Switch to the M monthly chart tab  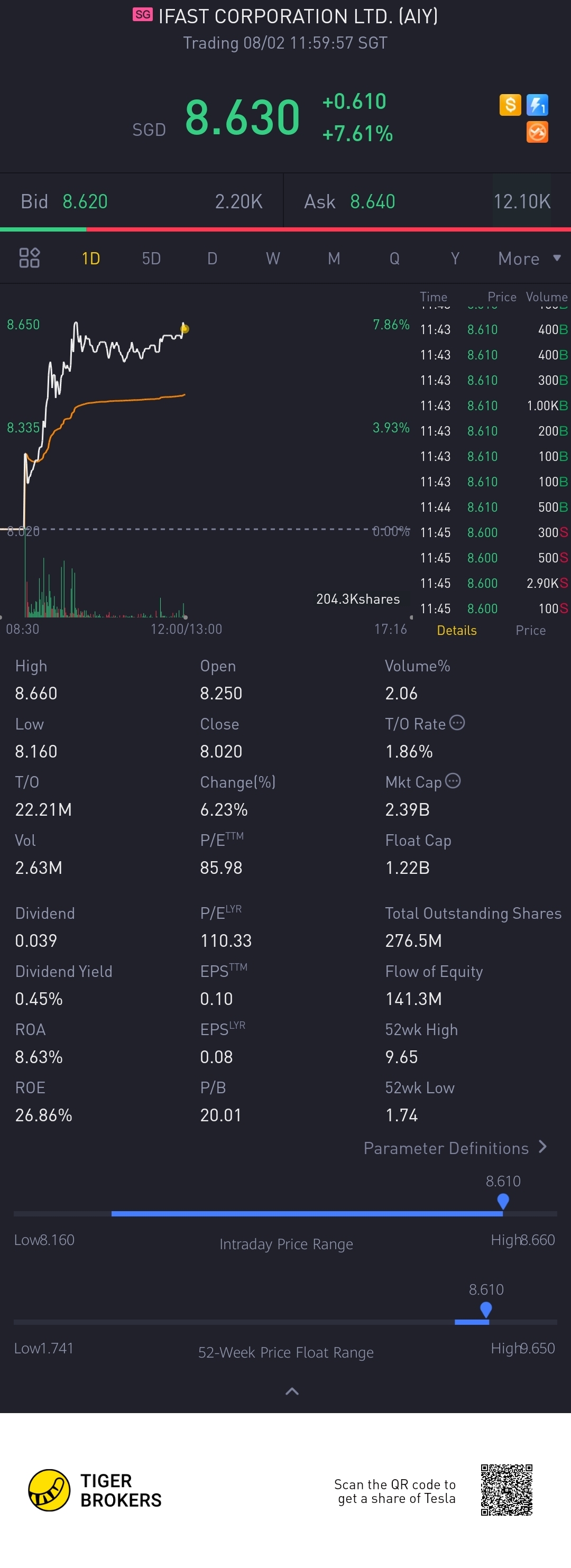334,258
